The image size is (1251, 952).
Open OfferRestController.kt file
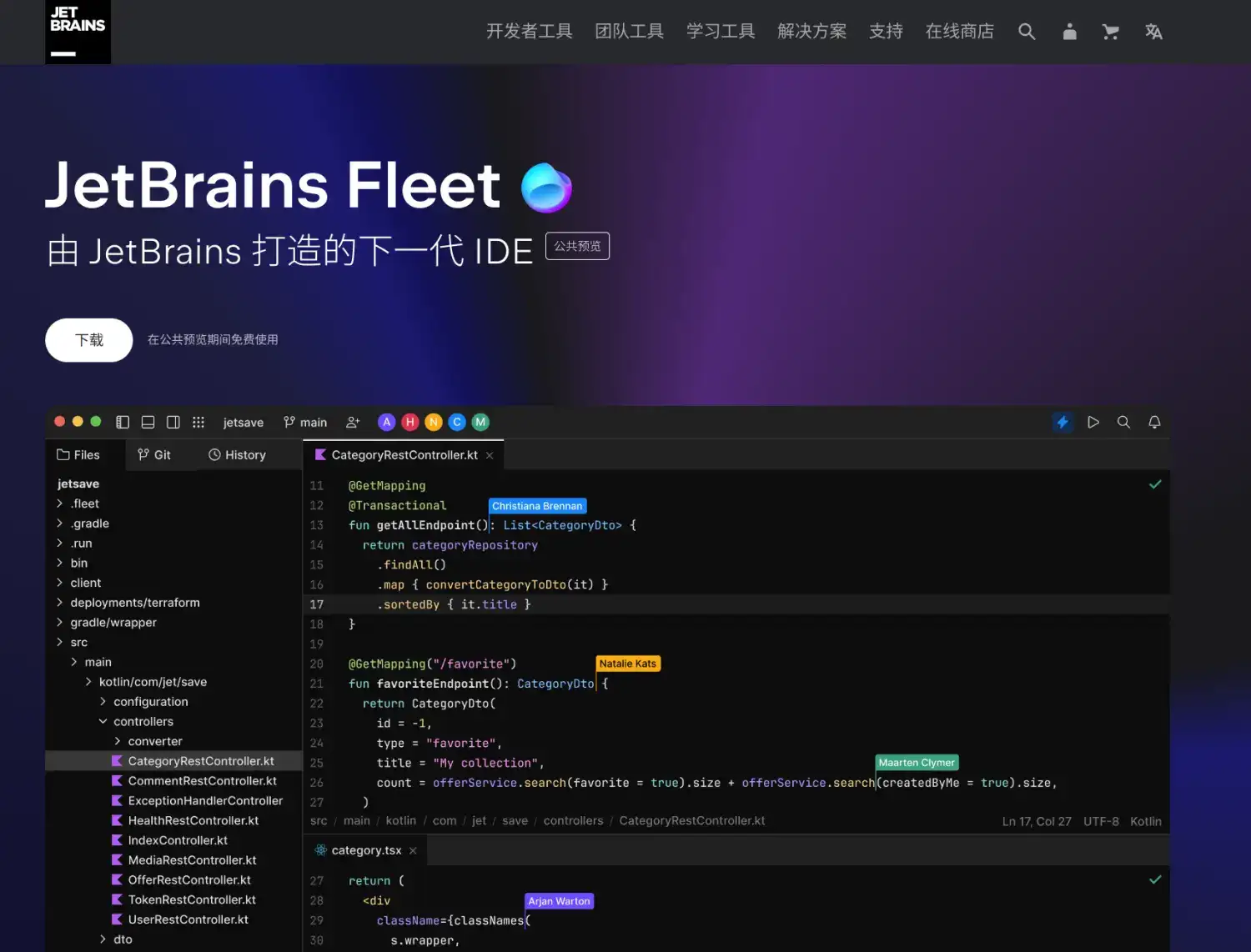coord(182,879)
